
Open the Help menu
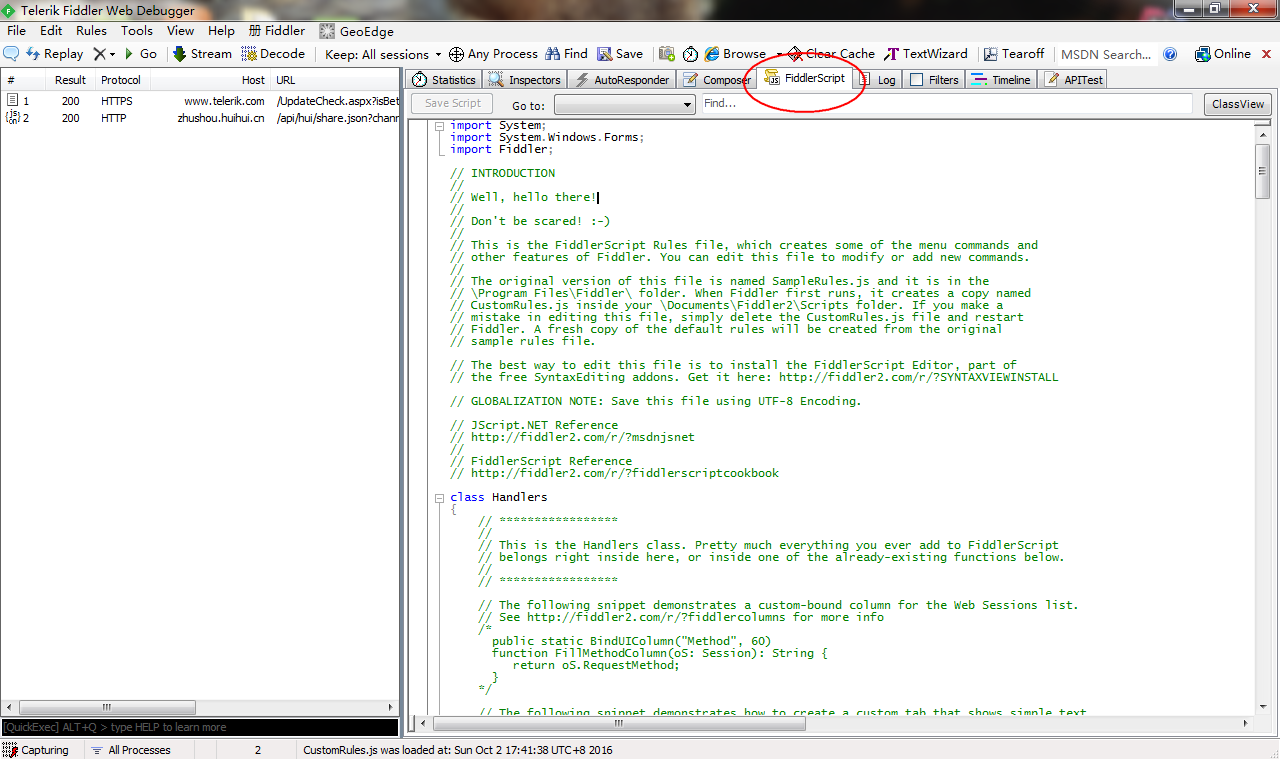coord(221,31)
